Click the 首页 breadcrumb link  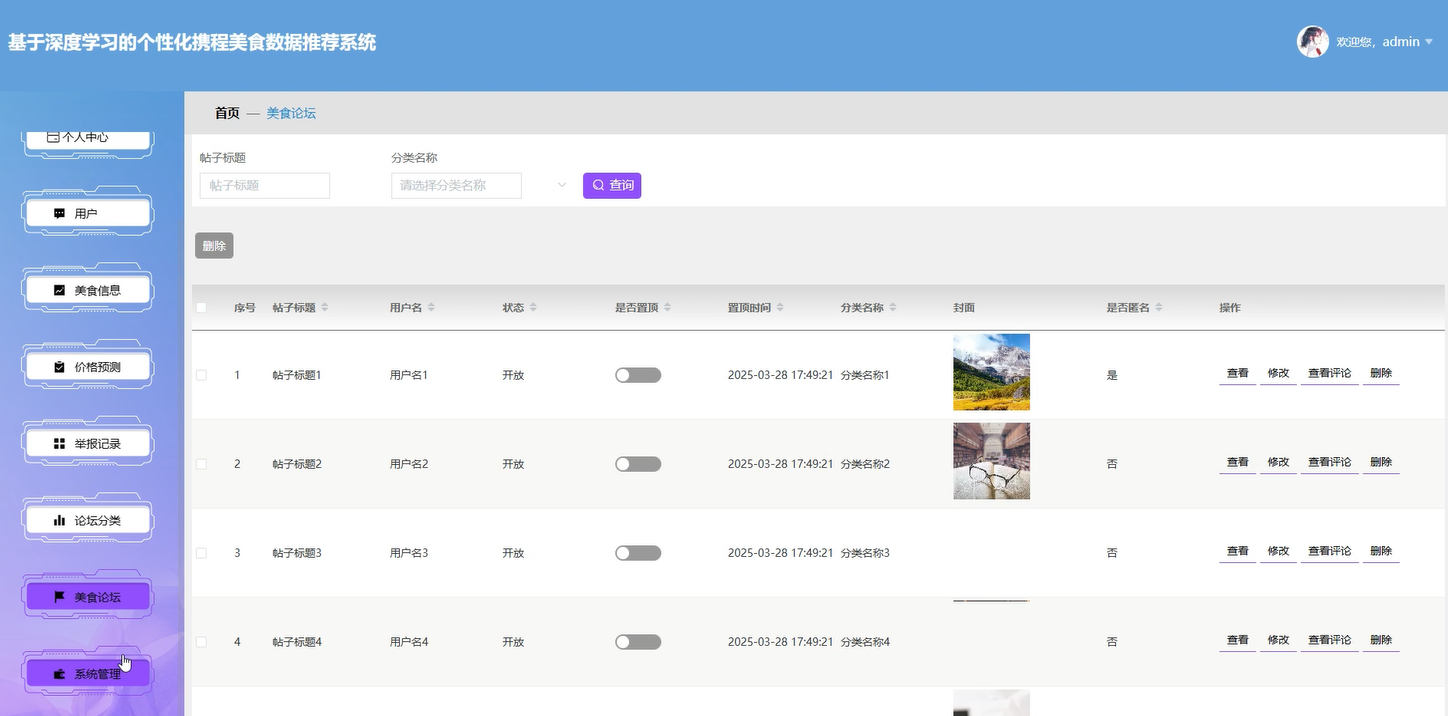[x=227, y=113]
